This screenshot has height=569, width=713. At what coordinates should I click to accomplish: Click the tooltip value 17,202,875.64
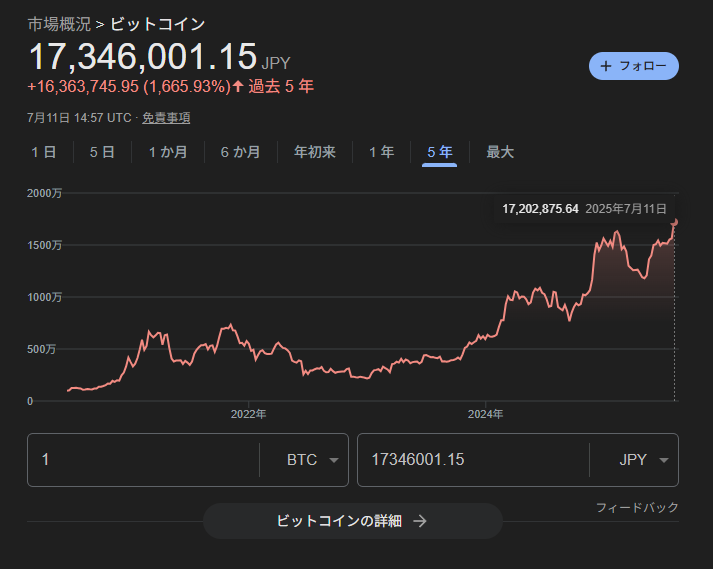click(x=540, y=209)
